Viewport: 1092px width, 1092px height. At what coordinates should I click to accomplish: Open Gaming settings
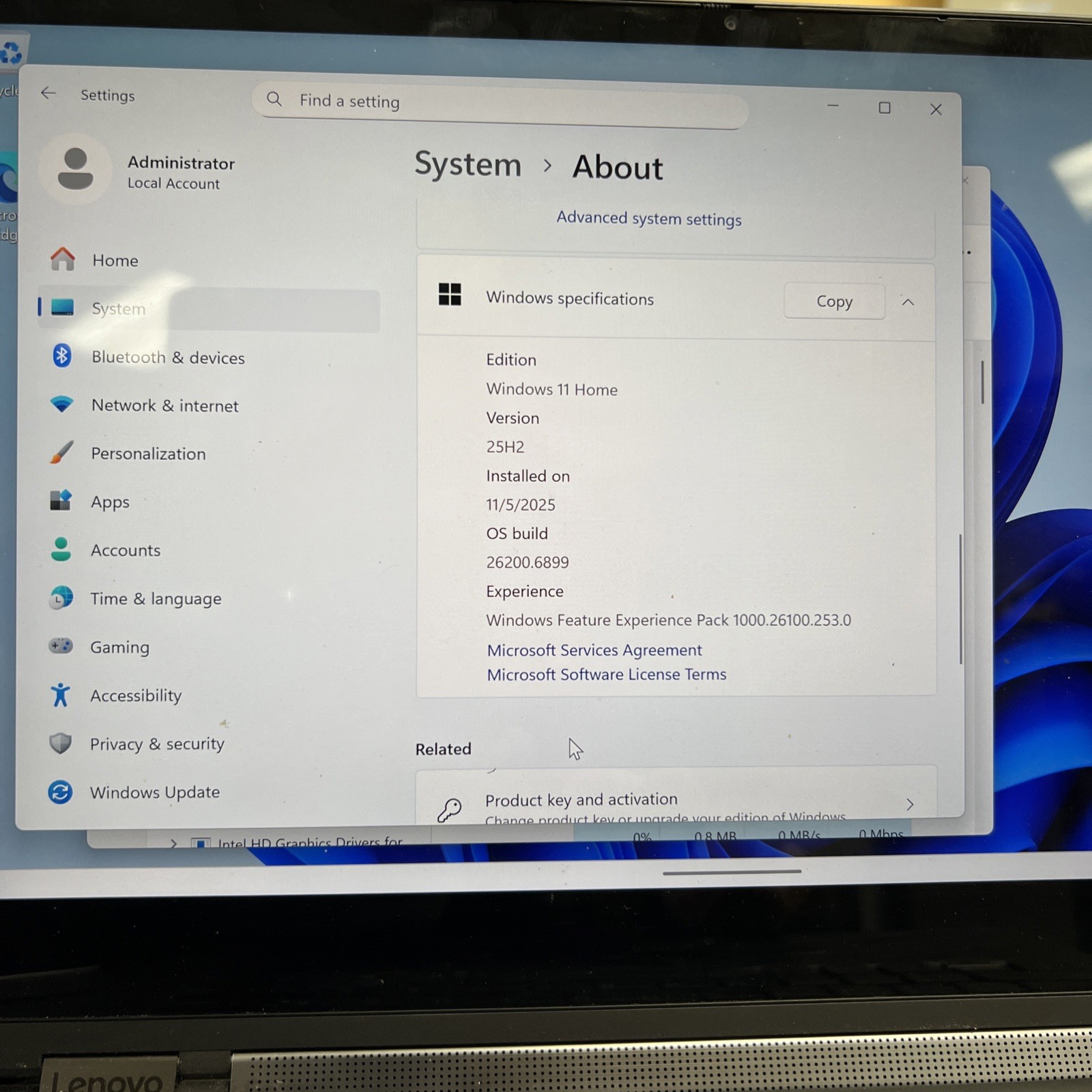click(x=208, y=647)
